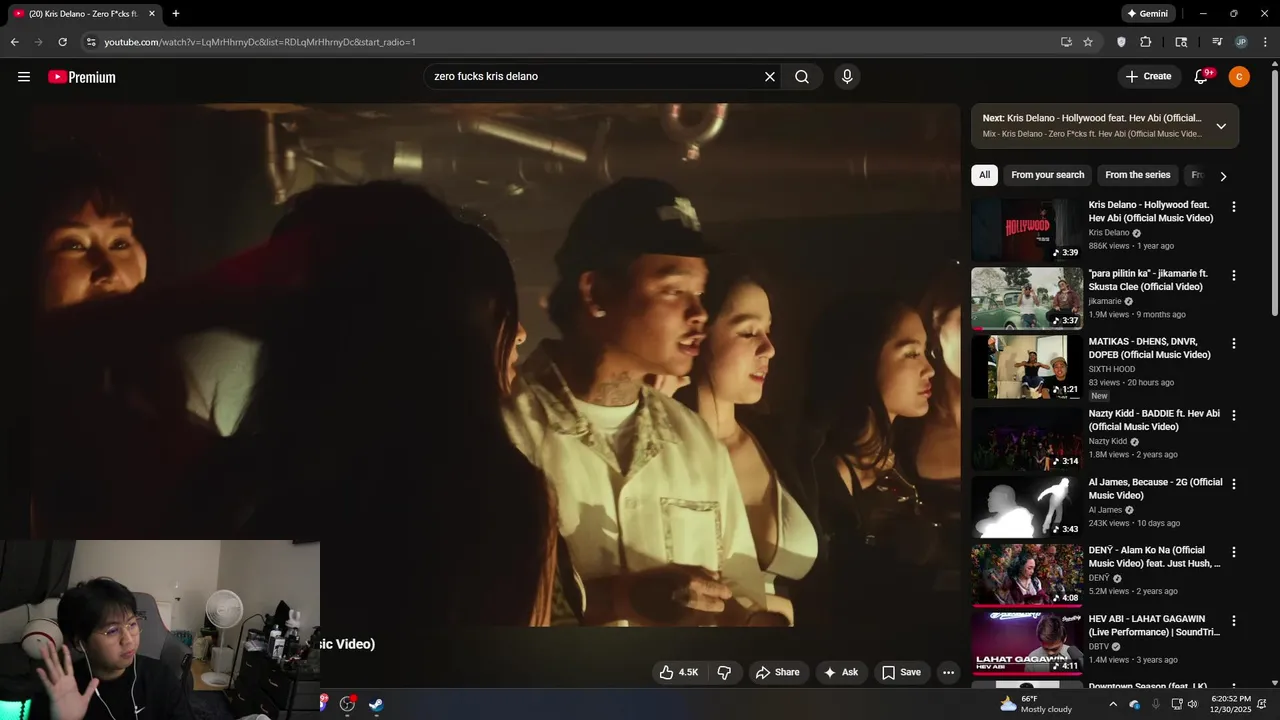
Task: Open the media controls icon in Chrome toolbar
Action: pyautogui.click(x=1217, y=42)
